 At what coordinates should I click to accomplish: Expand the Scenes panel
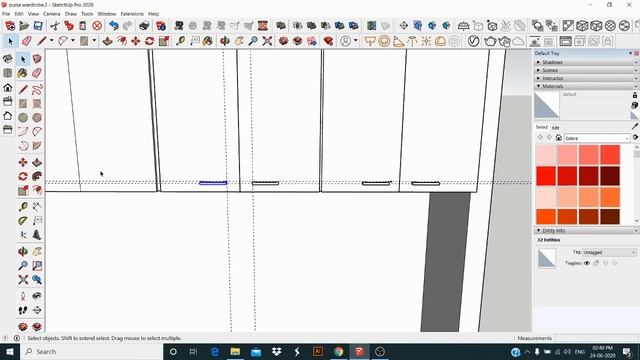586,70
